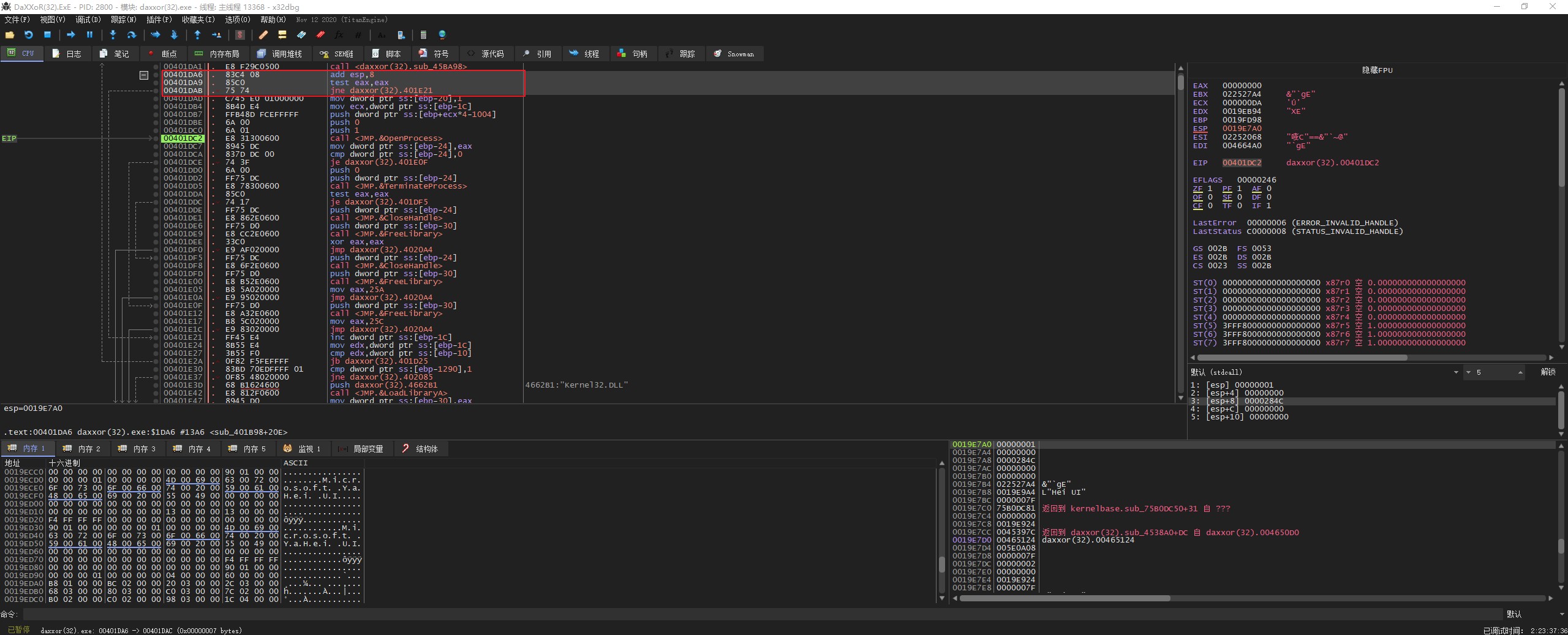
Task: Toggle breakpoint dot at address 00401DC7
Action: tap(156, 146)
